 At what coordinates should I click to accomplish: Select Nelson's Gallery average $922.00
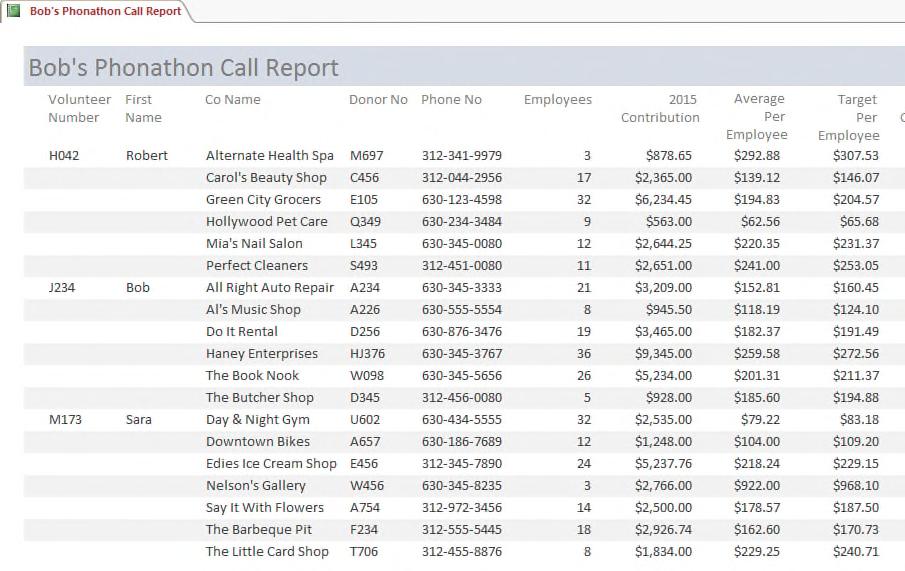pyautogui.click(x=757, y=486)
